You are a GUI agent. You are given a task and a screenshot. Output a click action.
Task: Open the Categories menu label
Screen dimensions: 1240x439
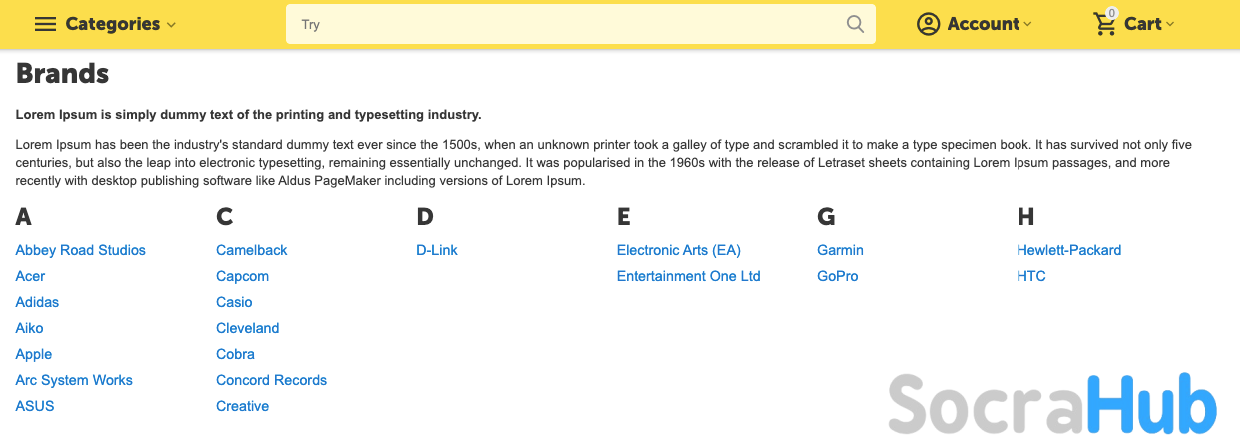(113, 24)
